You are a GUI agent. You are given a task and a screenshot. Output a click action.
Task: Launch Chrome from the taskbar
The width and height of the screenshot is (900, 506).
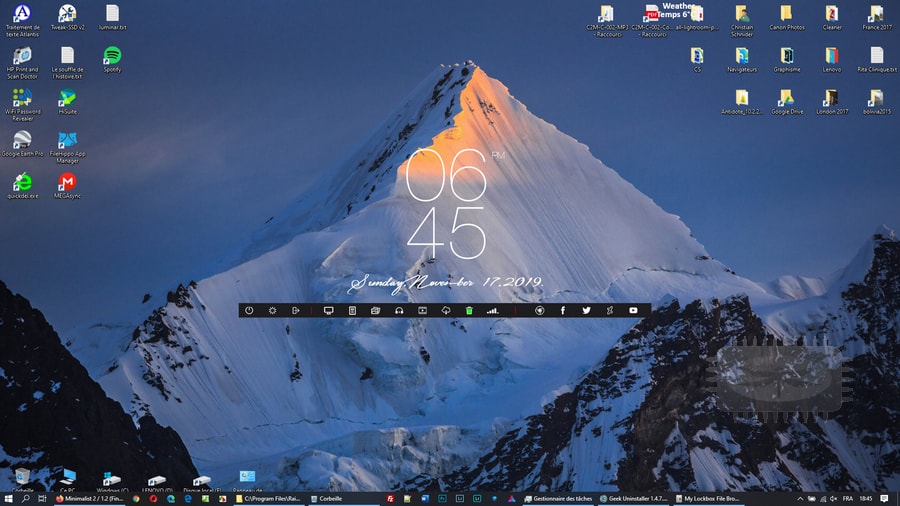point(136,499)
